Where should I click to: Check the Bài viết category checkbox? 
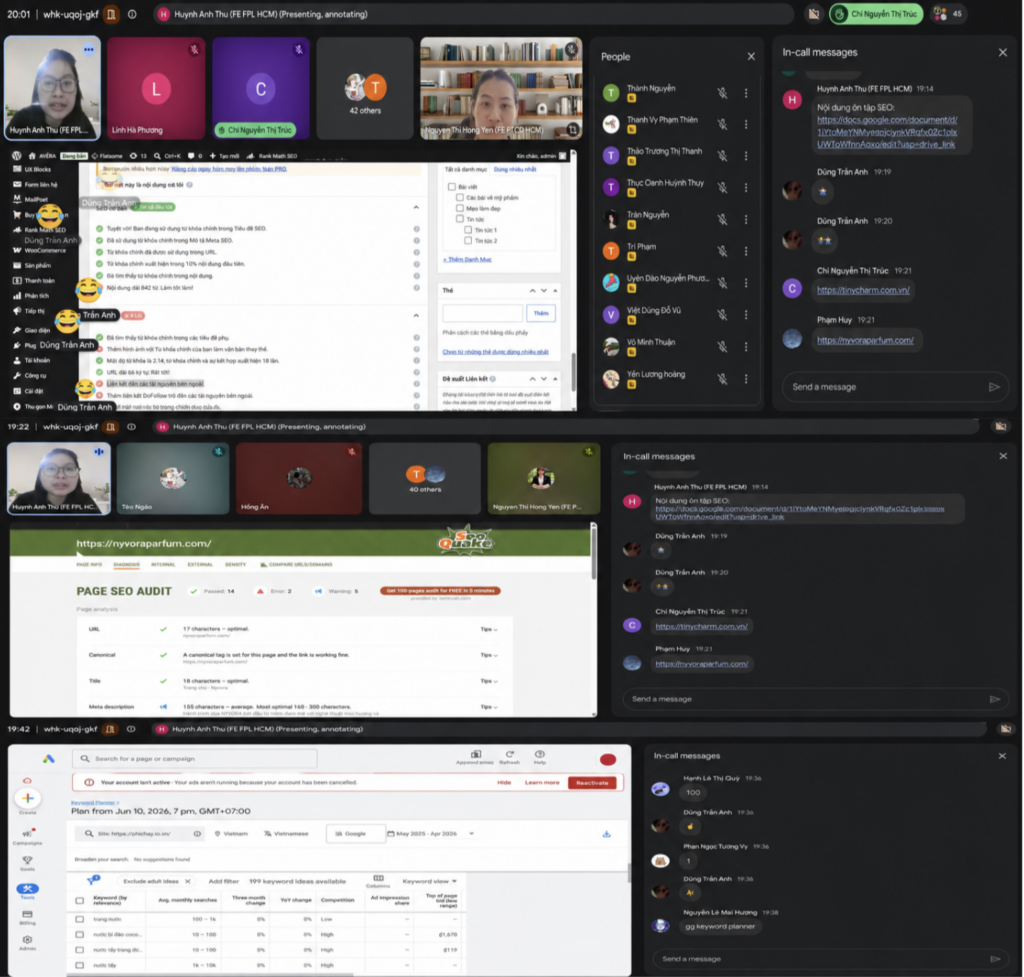point(451,186)
